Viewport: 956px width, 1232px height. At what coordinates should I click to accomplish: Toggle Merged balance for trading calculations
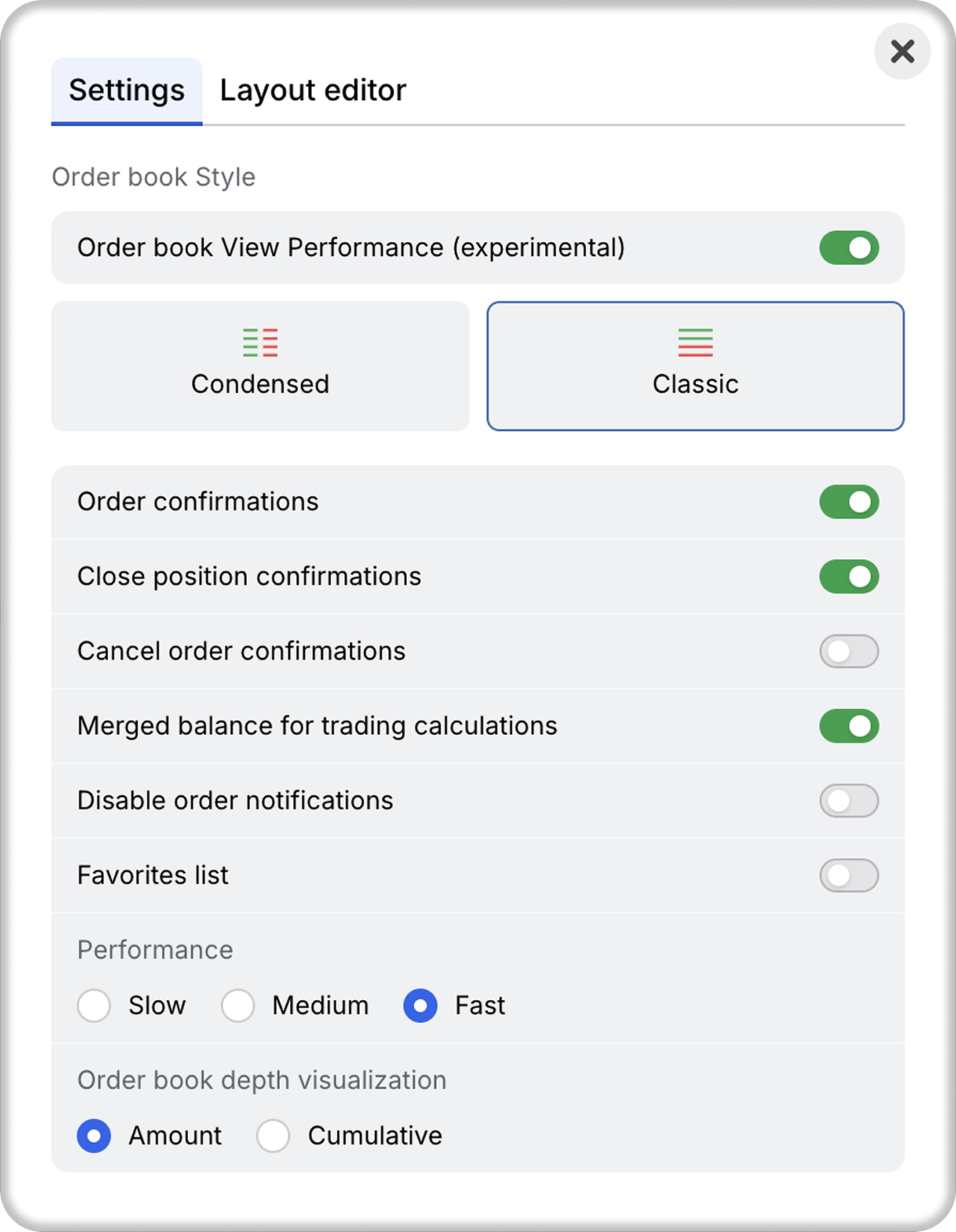(849, 725)
